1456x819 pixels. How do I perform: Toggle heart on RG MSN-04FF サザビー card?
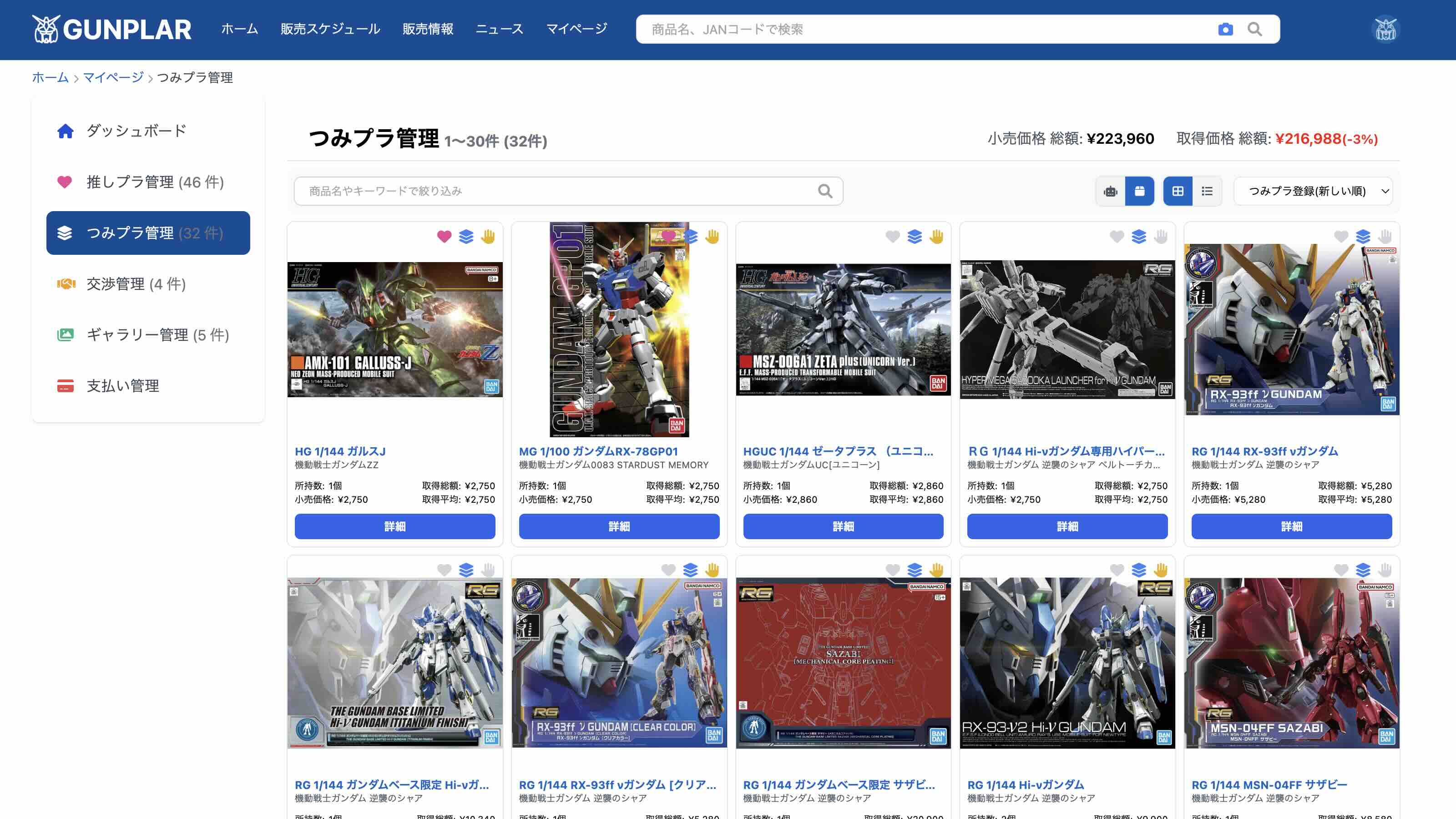coord(1341,570)
